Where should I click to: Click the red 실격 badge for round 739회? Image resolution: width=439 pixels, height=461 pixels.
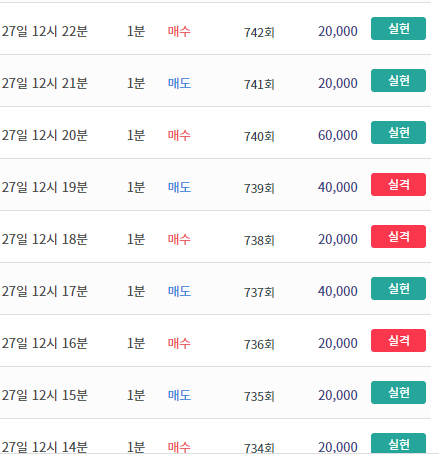(x=398, y=185)
